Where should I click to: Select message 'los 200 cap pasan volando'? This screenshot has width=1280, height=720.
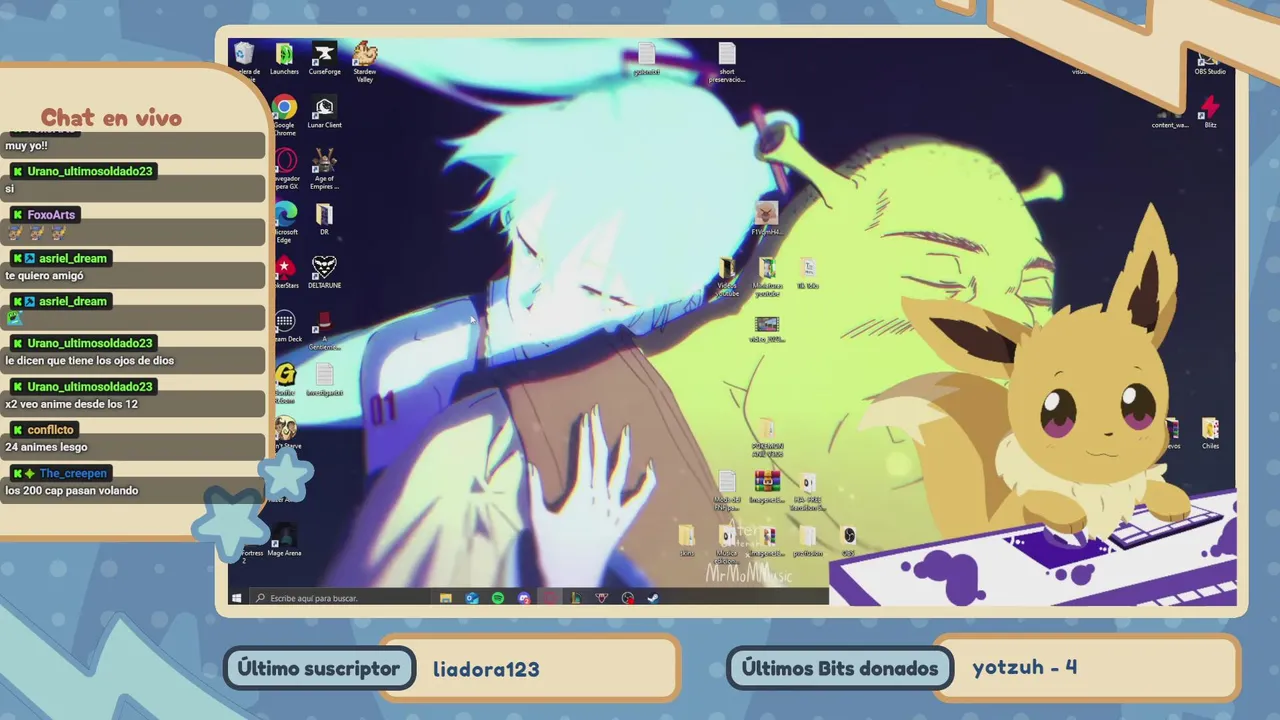pyautogui.click(x=72, y=490)
